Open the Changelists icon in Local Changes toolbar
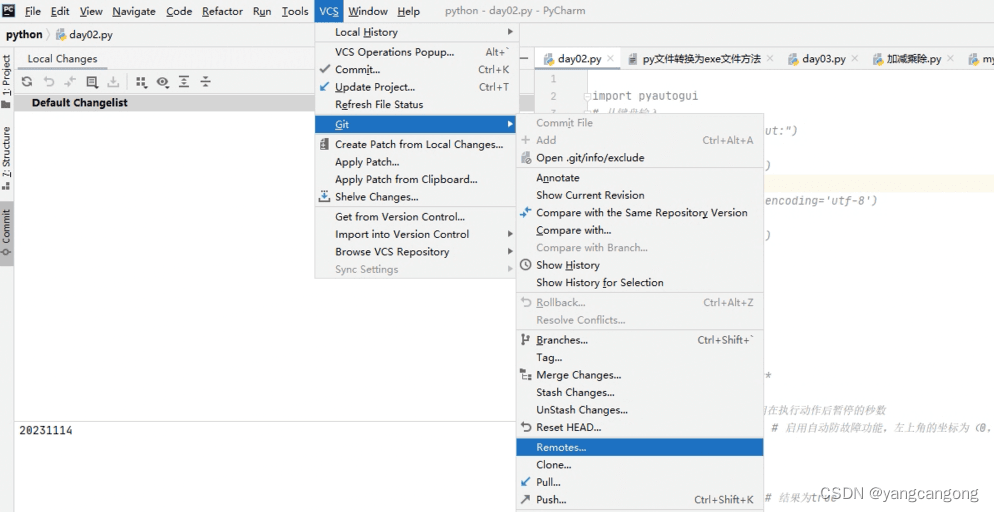 [x=92, y=82]
